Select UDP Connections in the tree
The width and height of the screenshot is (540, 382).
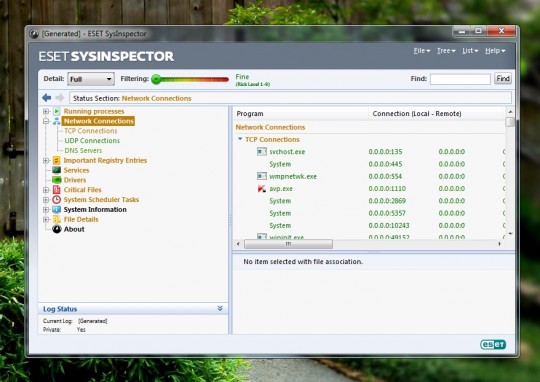(92, 141)
